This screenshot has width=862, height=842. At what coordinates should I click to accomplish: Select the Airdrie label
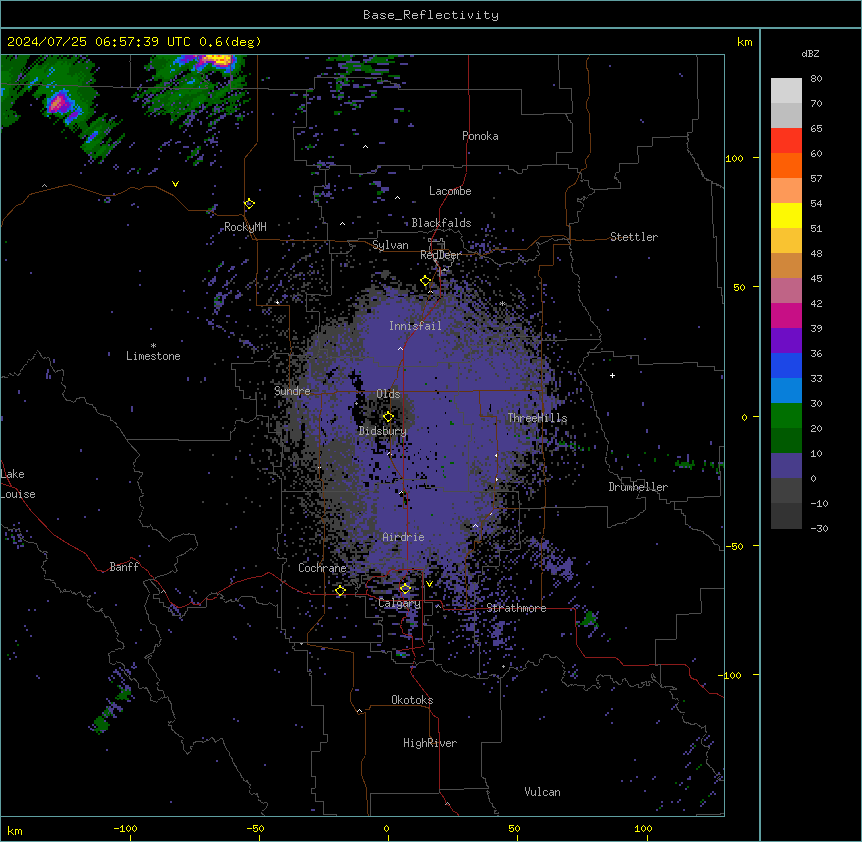coord(404,537)
